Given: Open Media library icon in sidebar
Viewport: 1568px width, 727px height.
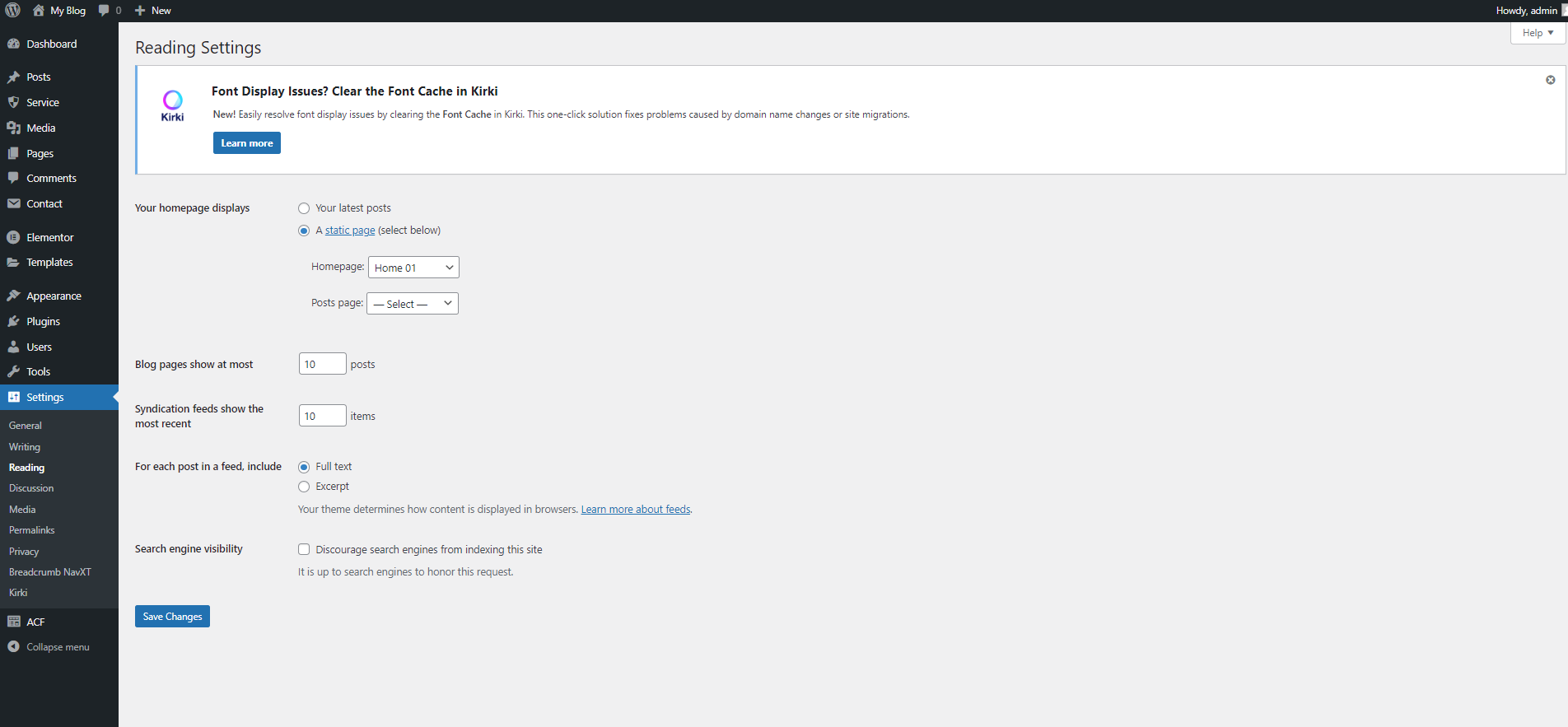Looking at the screenshot, I should click(13, 128).
